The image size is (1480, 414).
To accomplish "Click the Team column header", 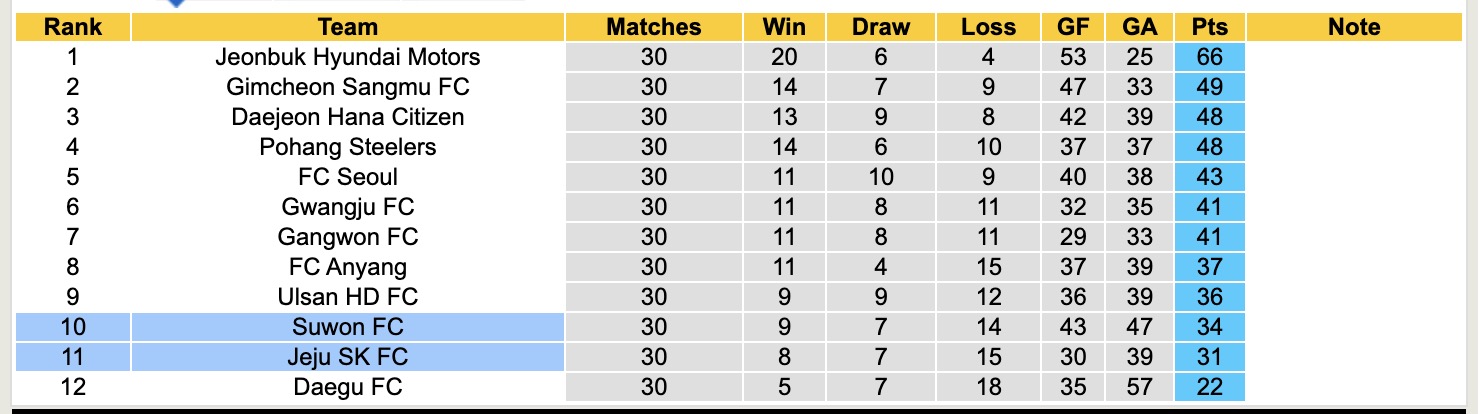I will tap(347, 28).
